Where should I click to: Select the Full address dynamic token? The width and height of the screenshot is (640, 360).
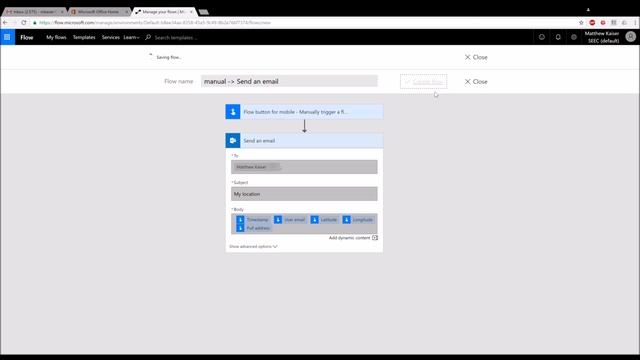coord(254,228)
